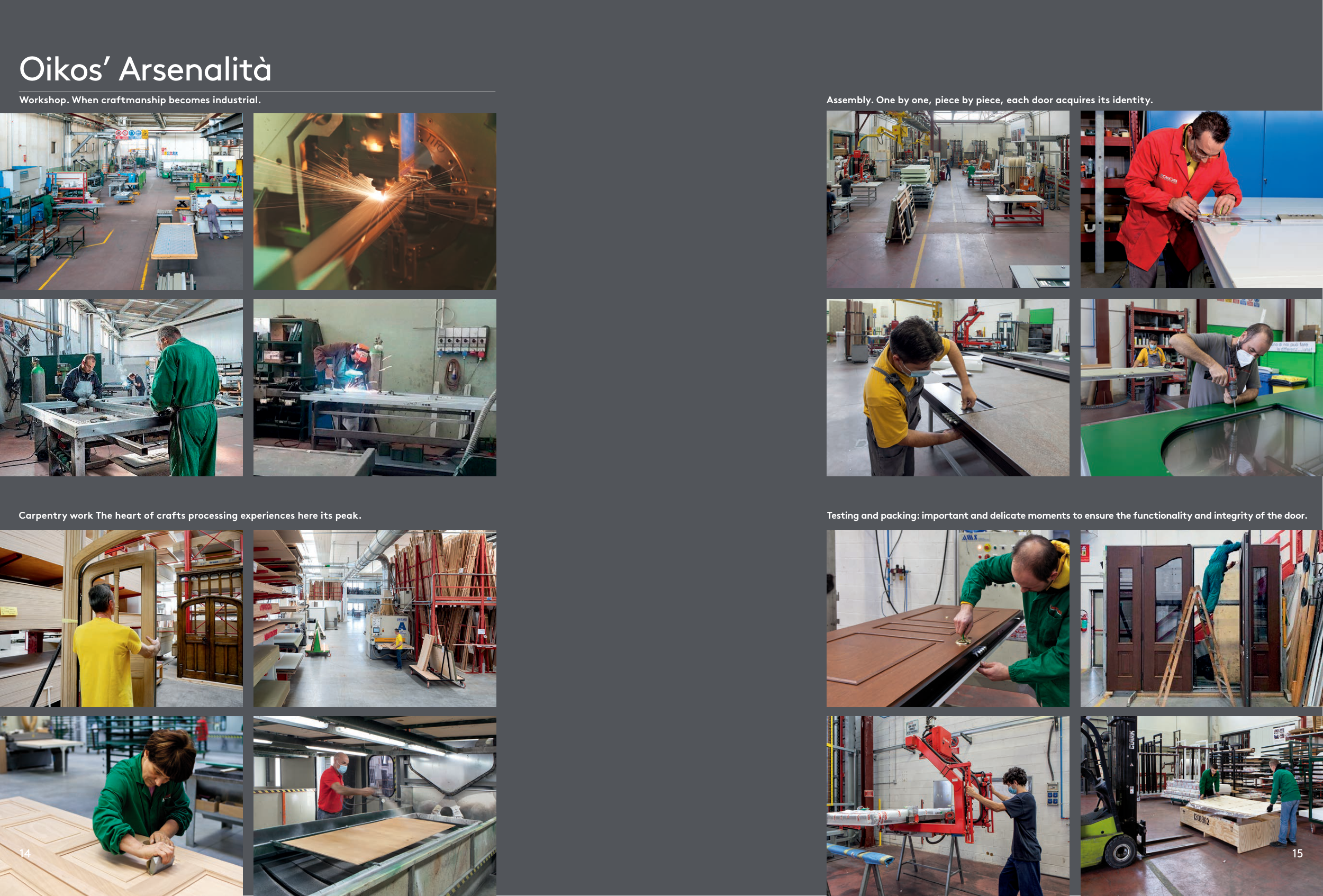Open the wood storage warehouse aisle photo
Screen dimensions: 1323x896
tap(375, 618)
